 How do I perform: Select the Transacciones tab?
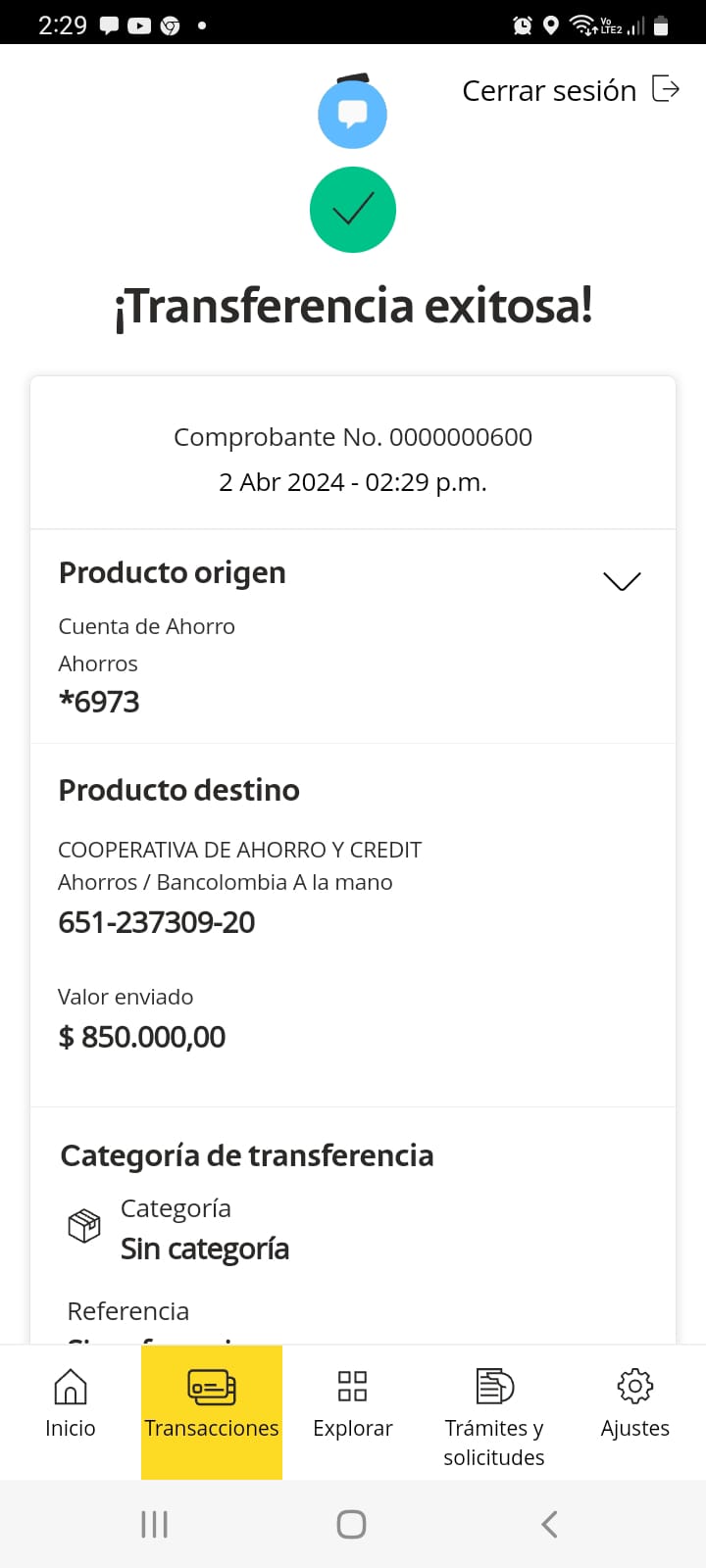point(212,1411)
